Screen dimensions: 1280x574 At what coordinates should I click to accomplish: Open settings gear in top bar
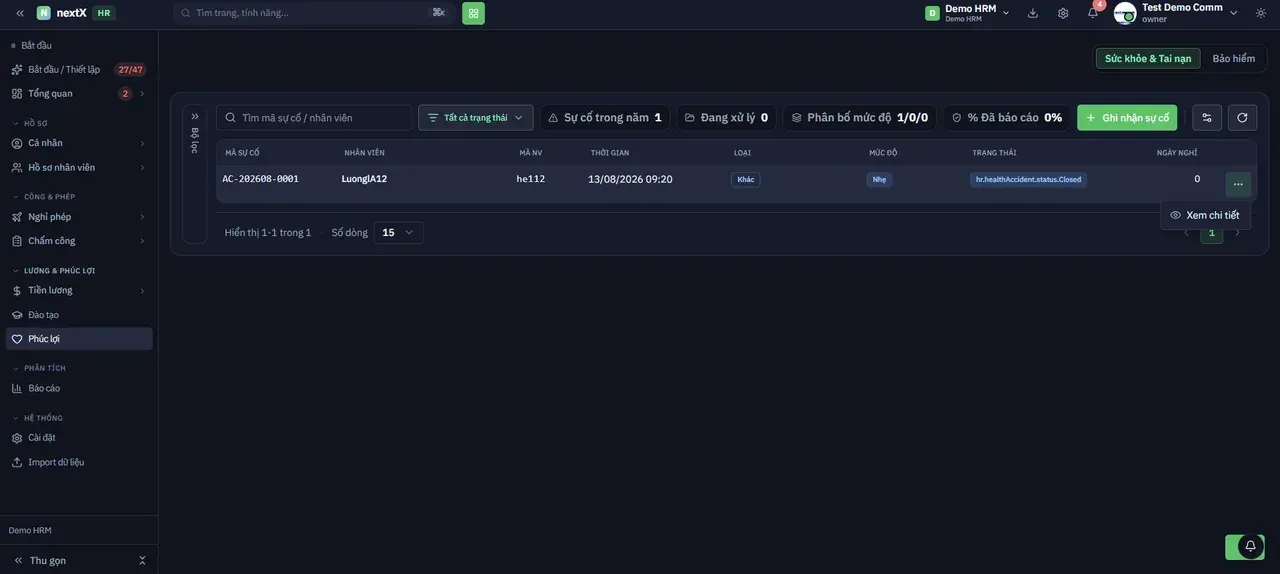(x=1063, y=13)
